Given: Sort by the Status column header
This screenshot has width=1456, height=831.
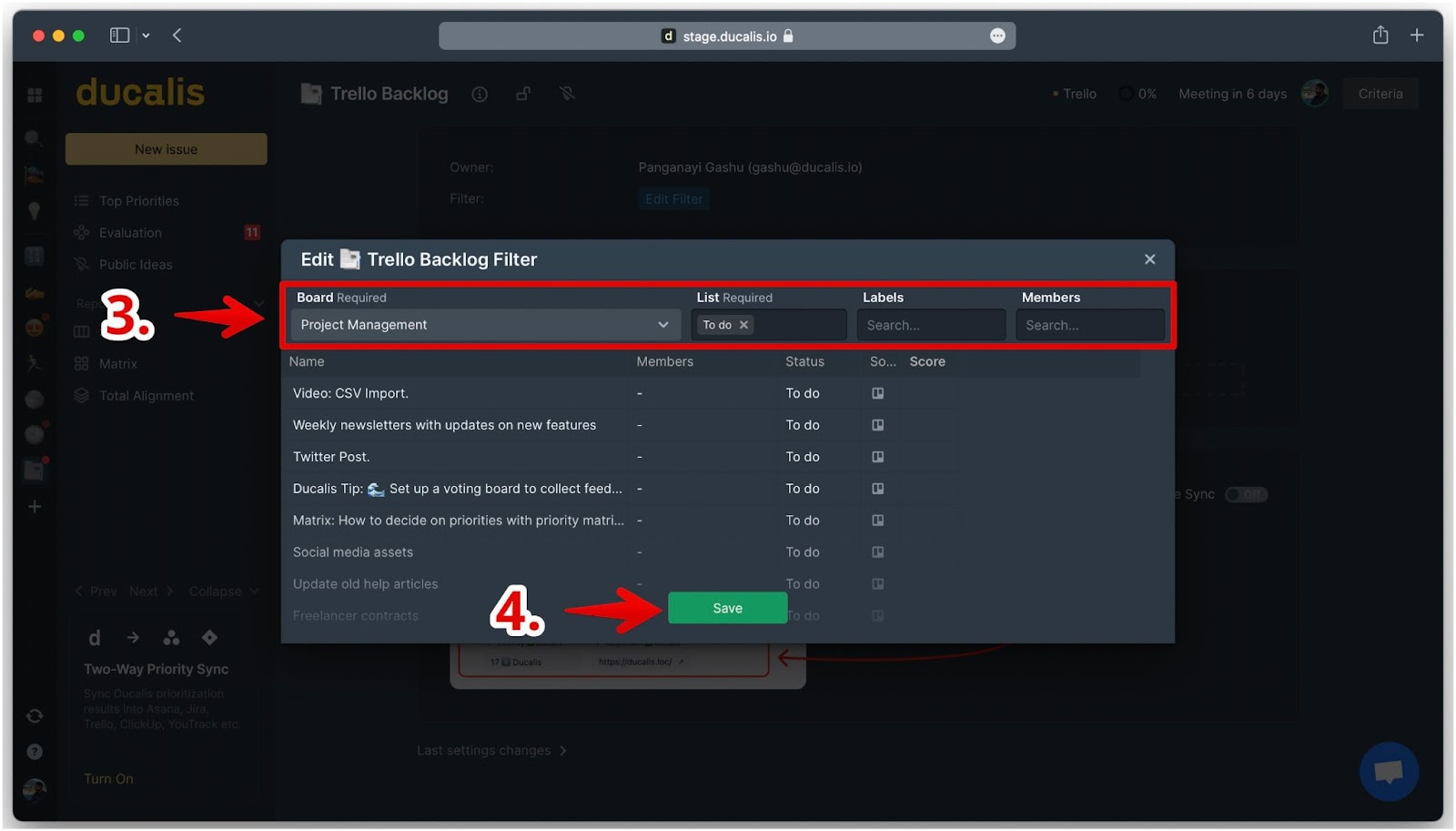Looking at the screenshot, I should tap(804, 361).
